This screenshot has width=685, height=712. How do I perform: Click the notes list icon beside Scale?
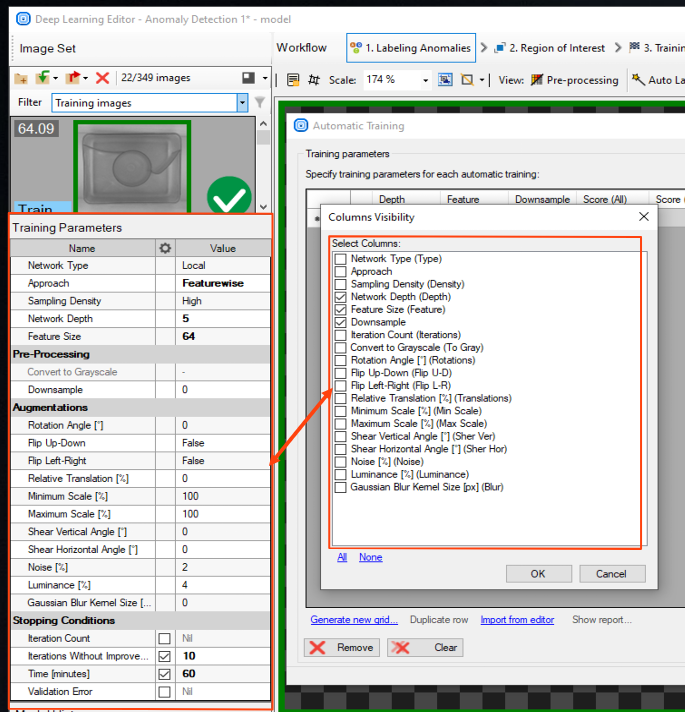pos(293,80)
